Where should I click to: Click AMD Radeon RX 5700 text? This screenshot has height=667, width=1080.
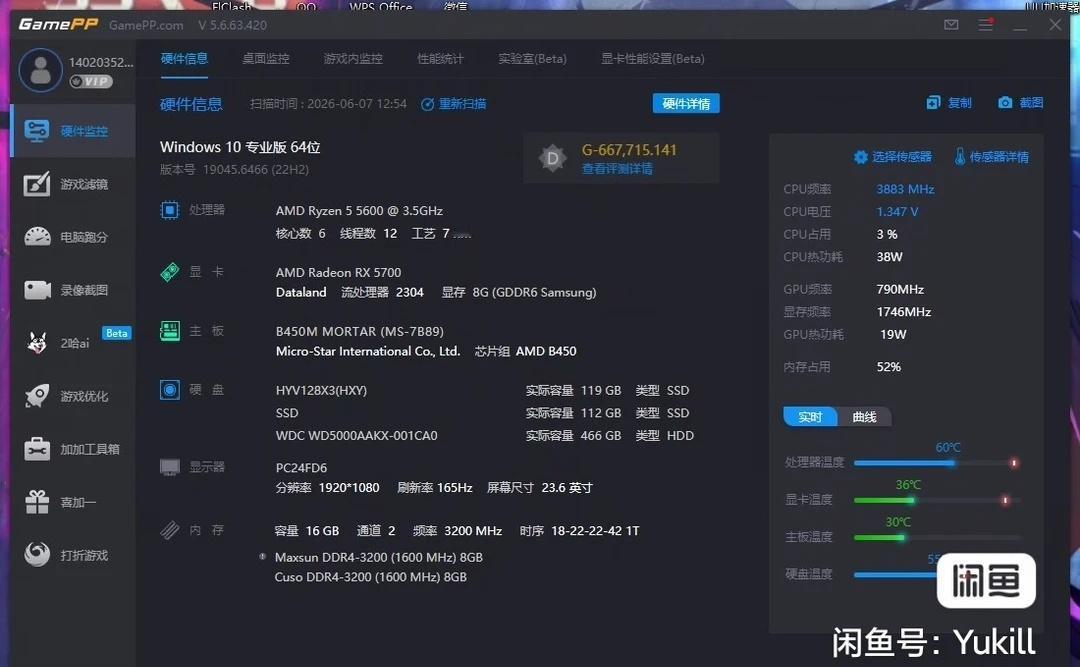pyautogui.click(x=338, y=273)
